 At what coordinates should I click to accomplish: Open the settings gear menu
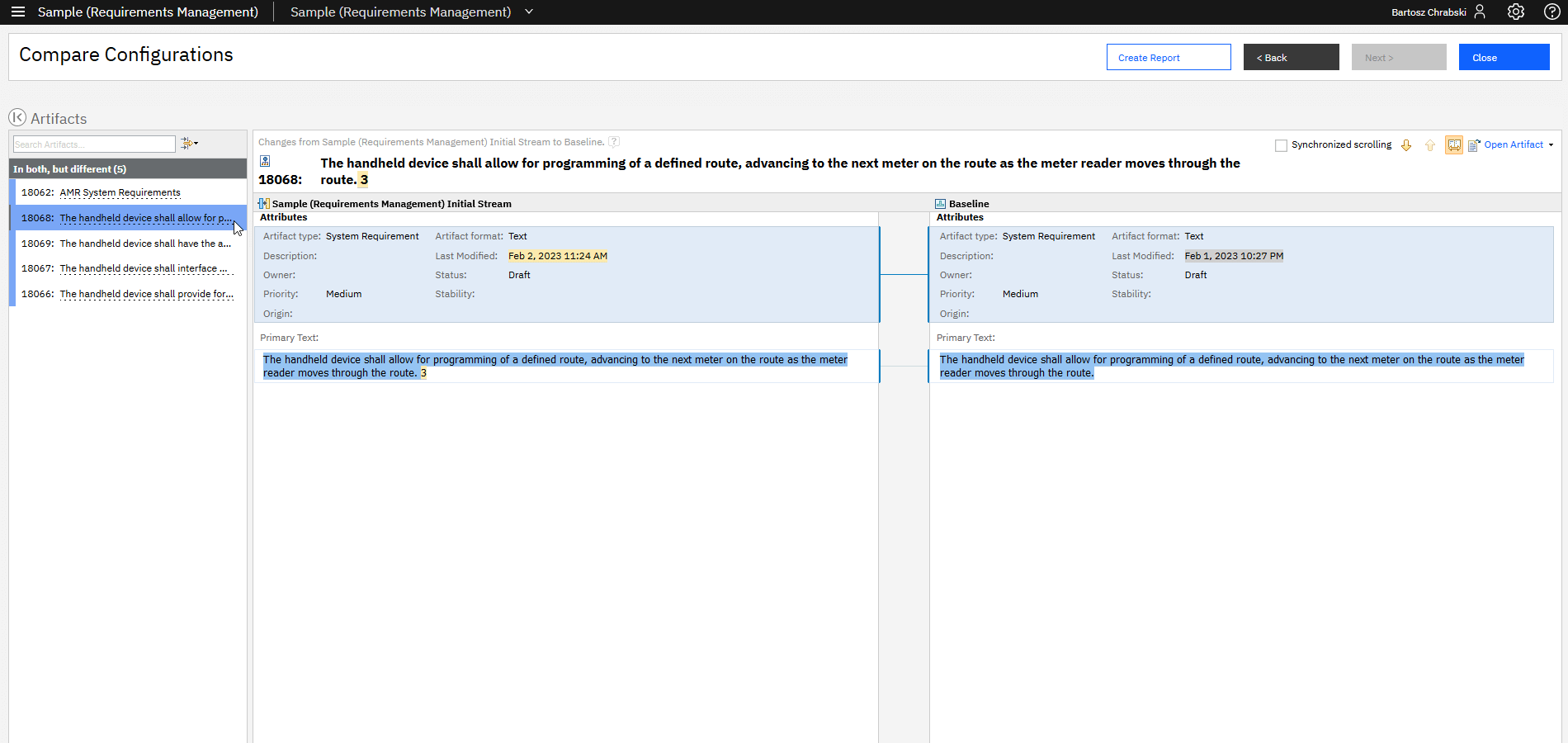click(1516, 12)
